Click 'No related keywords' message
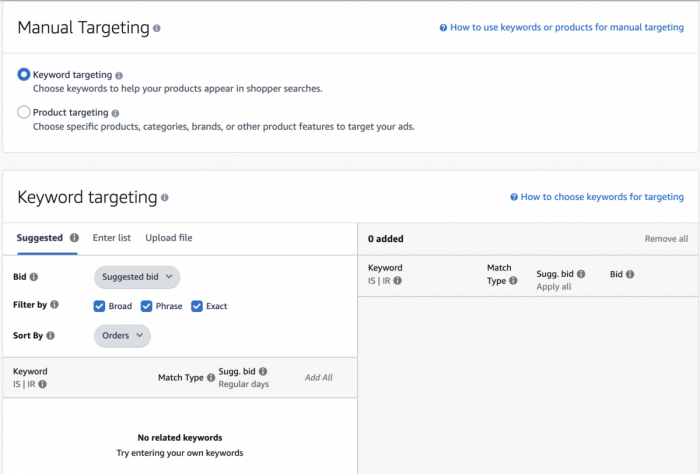The width and height of the screenshot is (700, 474). [x=180, y=438]
